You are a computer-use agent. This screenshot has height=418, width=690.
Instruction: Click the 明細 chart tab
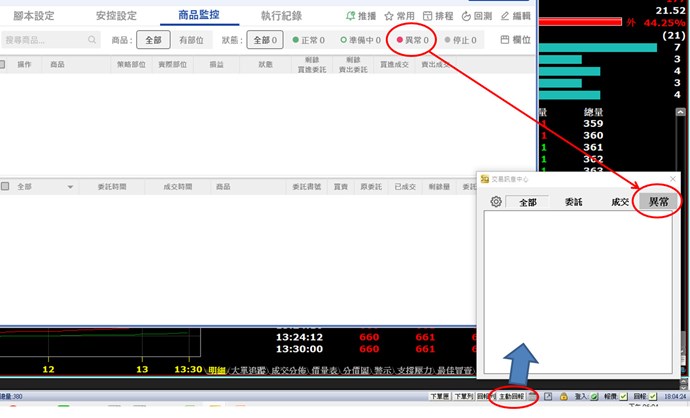tap(217, 370)
